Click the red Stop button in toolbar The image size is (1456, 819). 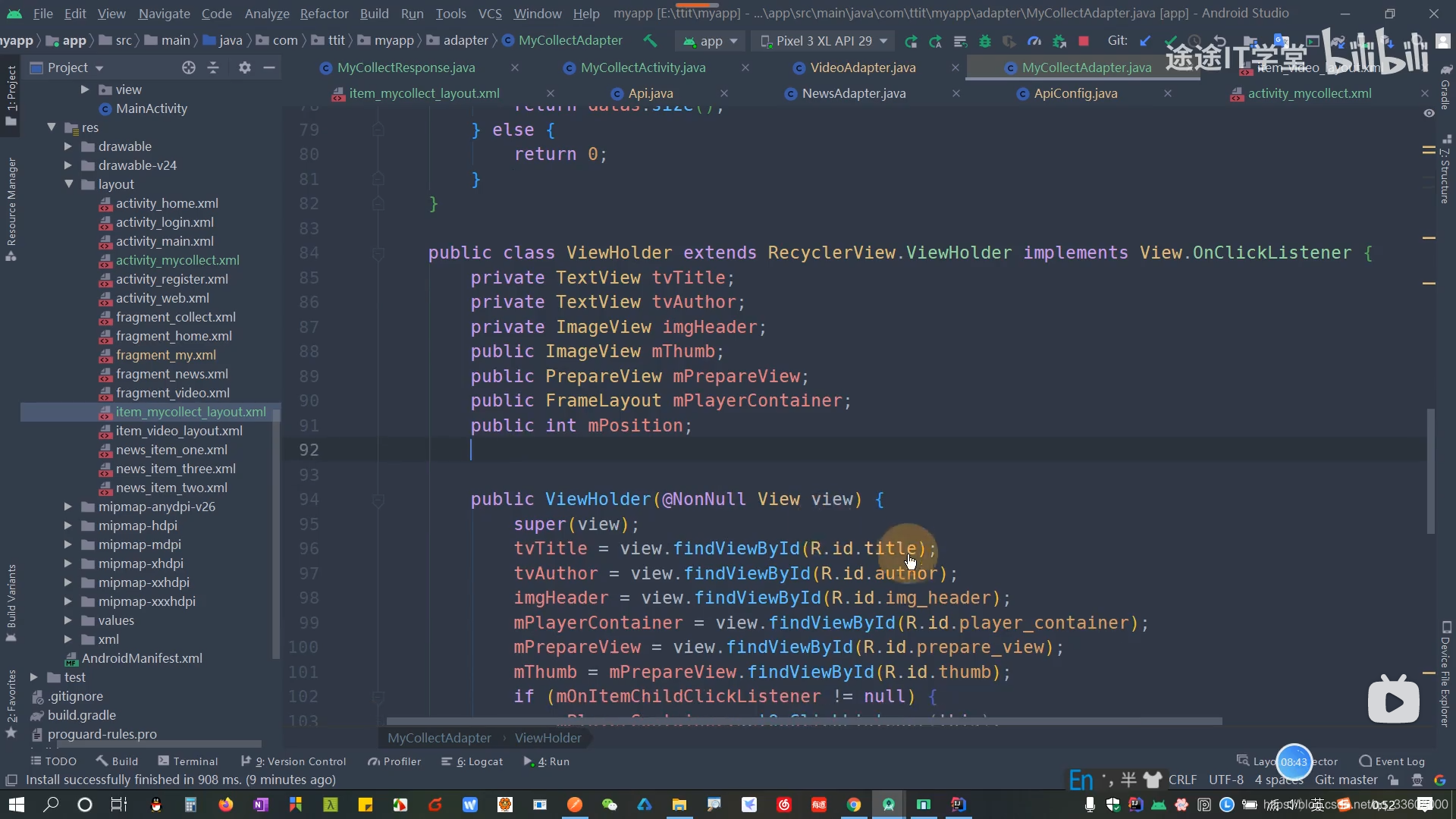coord(1084,41)
